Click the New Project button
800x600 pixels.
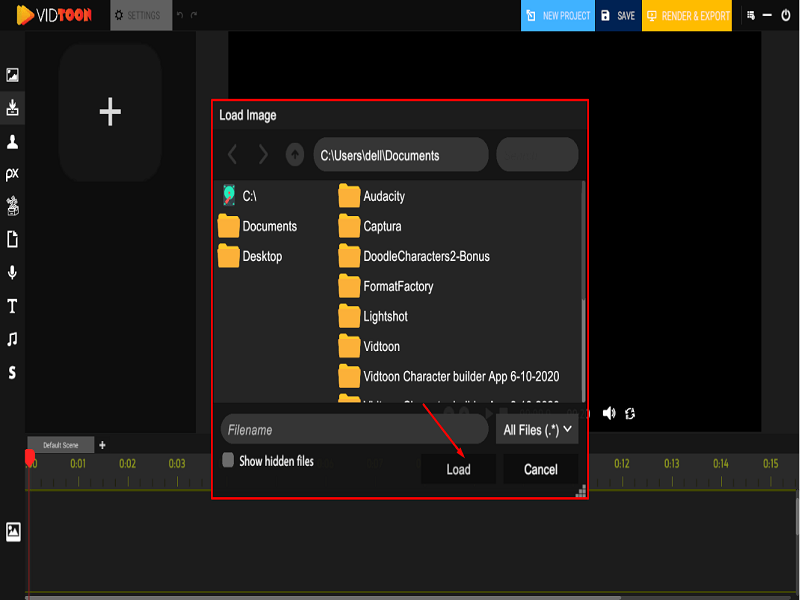click(558, 15)
